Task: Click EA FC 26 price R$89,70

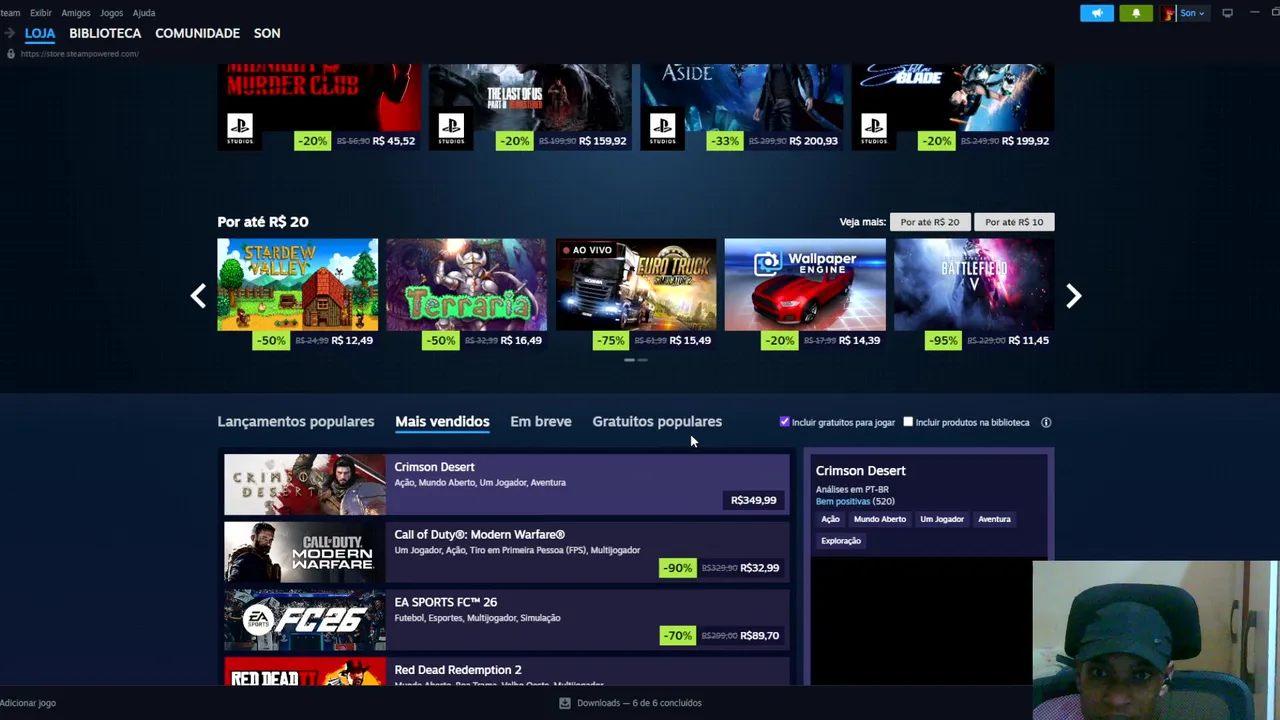Action: pyautogui.click(x=759, y=636)
